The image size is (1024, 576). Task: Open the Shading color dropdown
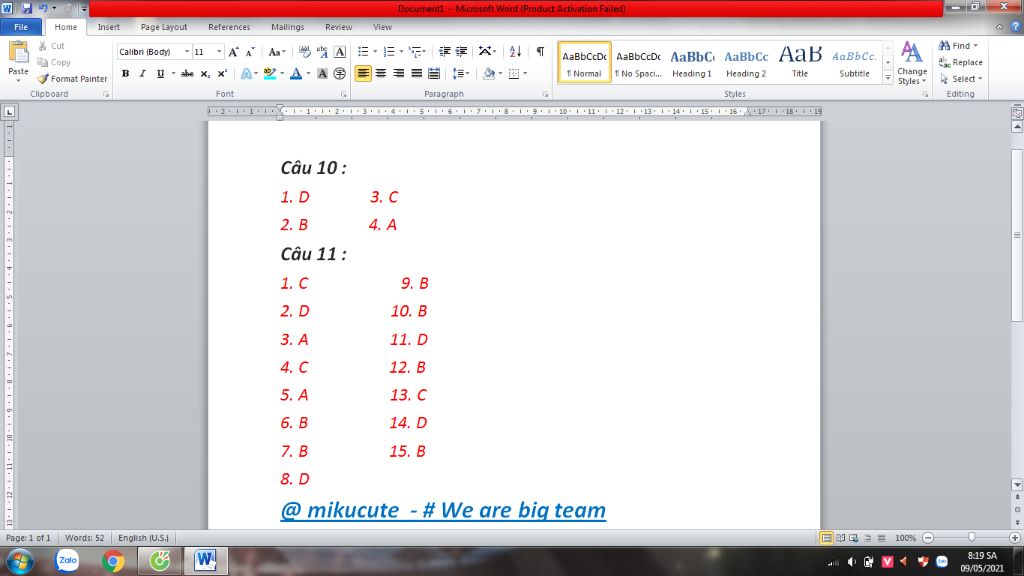click(x=500, y=74)
